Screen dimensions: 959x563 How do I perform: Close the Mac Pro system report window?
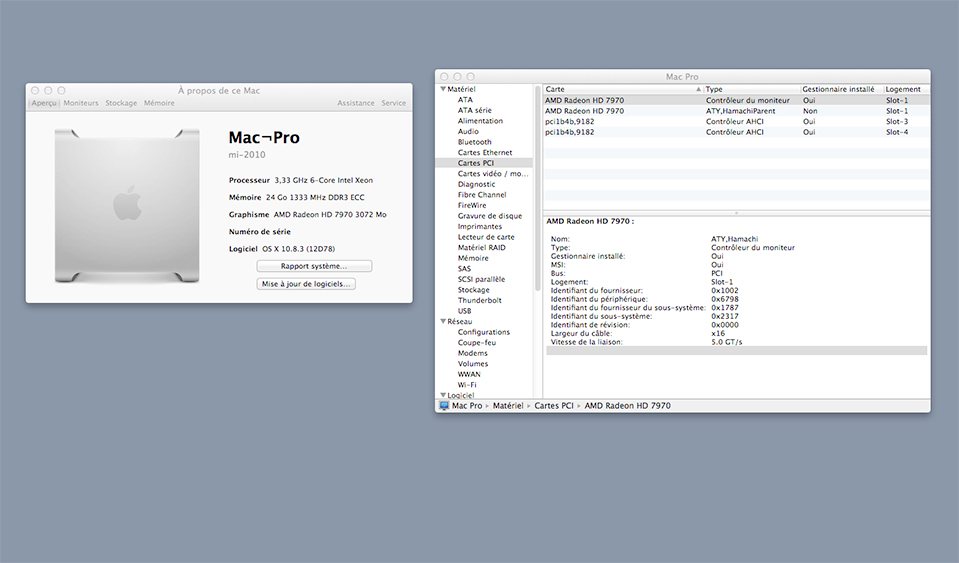(444, 76)
